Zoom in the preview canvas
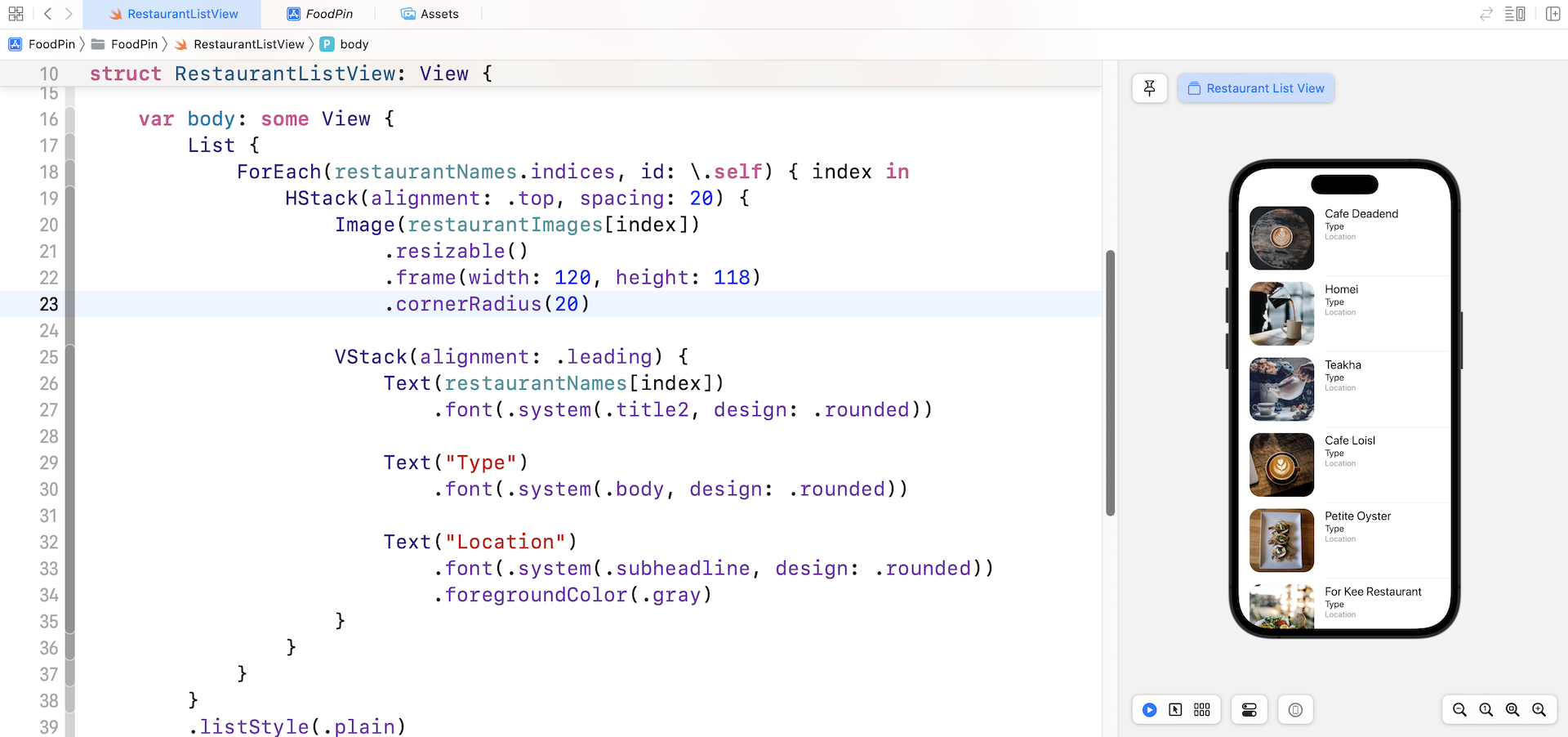Viewport: 1568px width, 737px height. 1539,709
